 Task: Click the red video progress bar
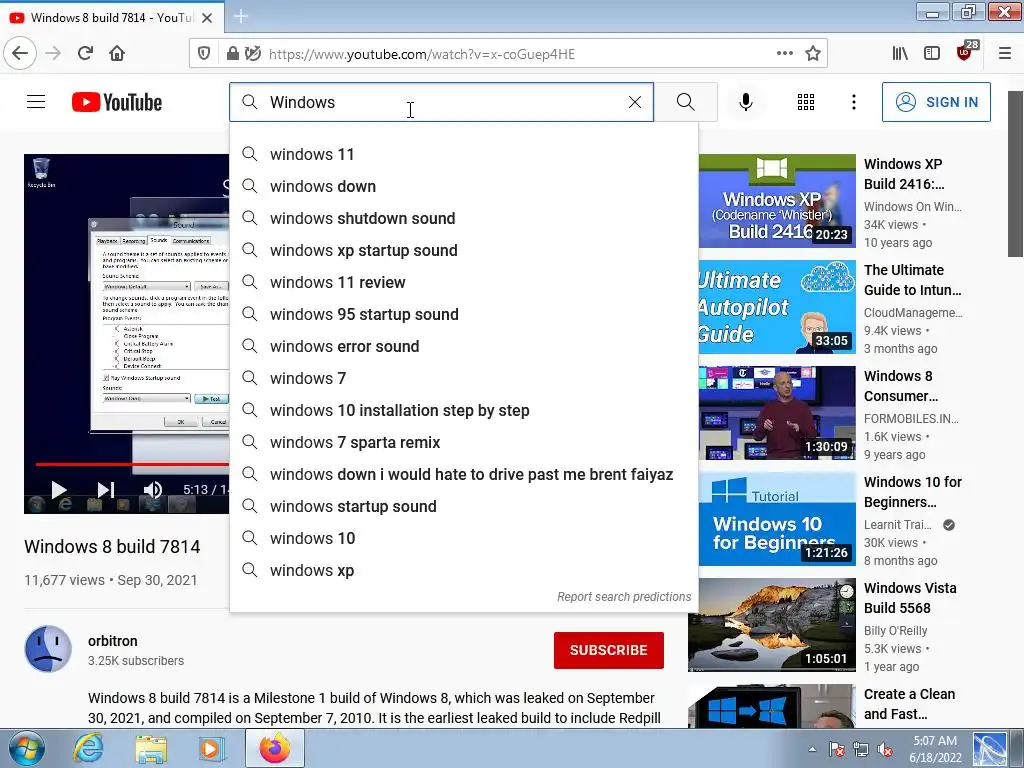click(132, 464)
